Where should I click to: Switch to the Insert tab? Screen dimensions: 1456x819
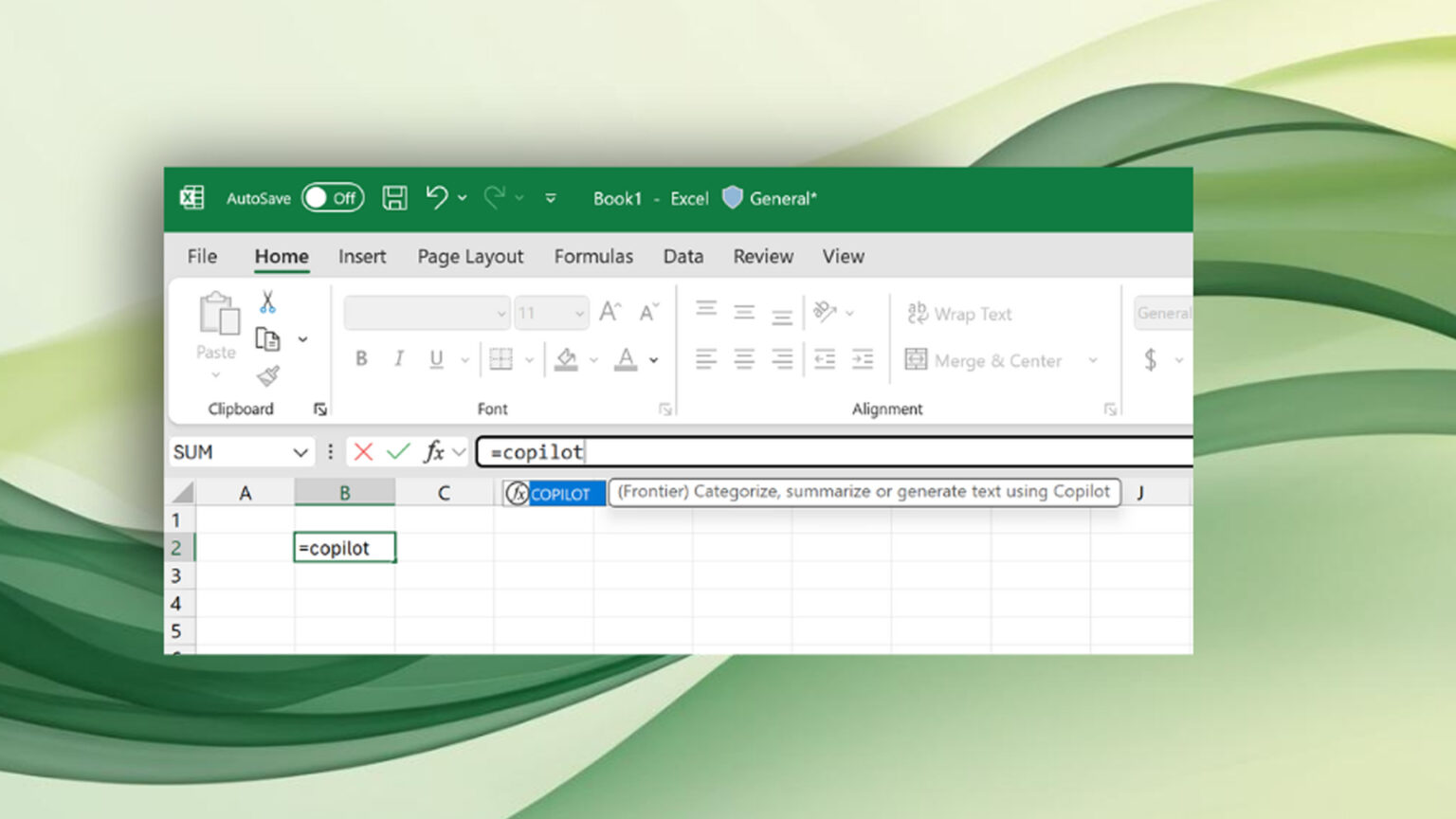pos(362,256)
